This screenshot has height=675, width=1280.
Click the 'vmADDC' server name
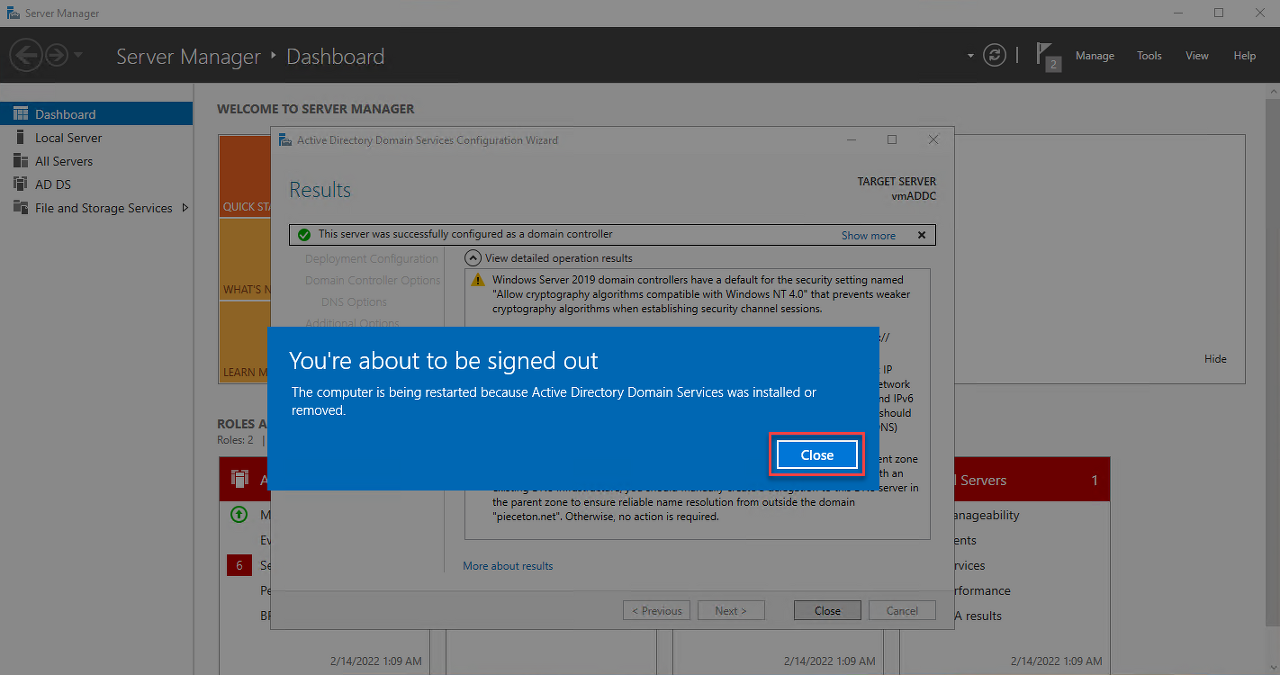[x=914, y=197]
